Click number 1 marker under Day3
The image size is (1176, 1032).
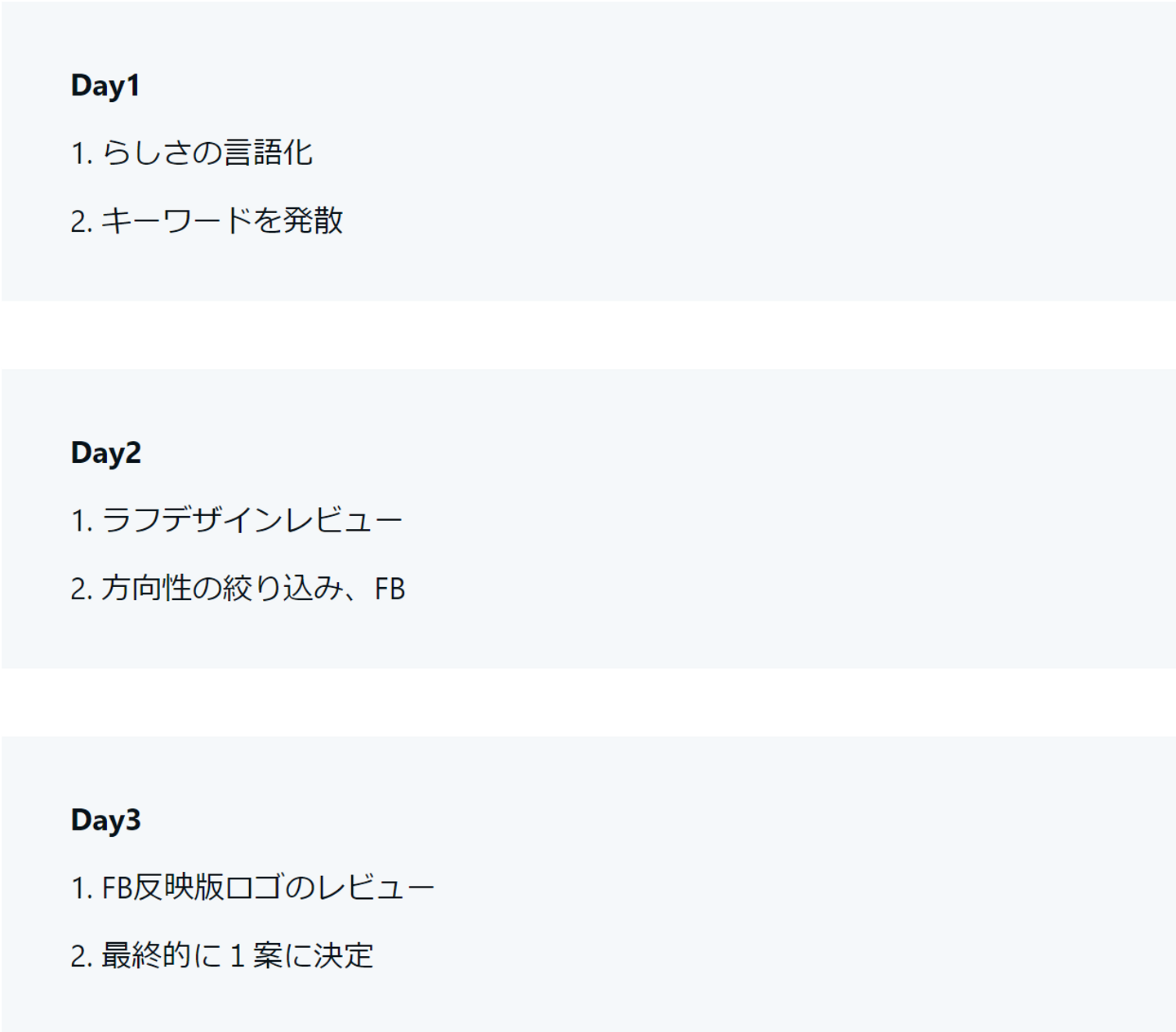81,889
